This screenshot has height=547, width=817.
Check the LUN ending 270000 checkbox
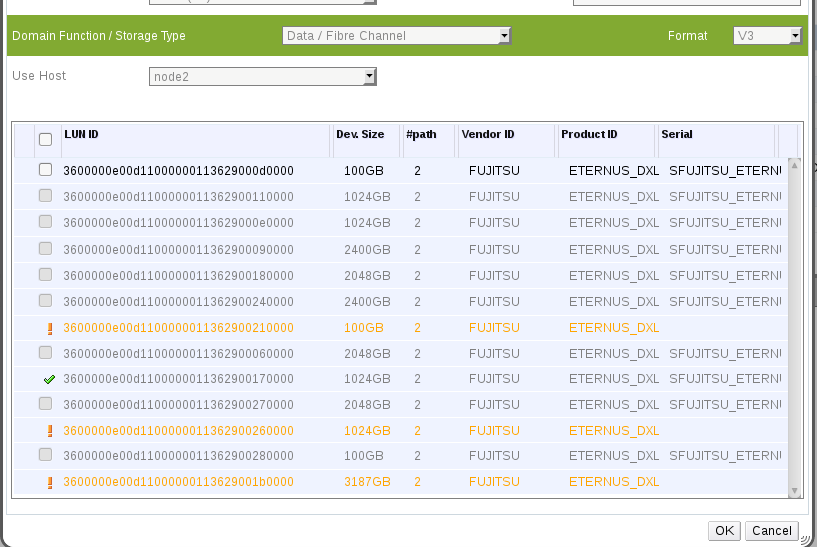coord(45,404)
